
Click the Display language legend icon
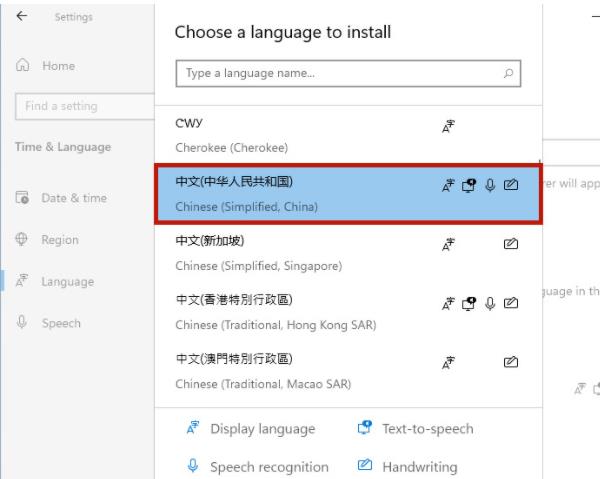pos(193,427)
